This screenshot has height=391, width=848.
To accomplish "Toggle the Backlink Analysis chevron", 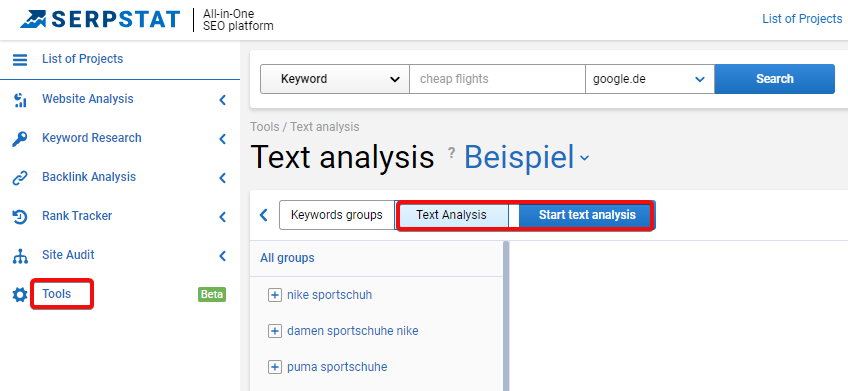I will click(222, 178).
